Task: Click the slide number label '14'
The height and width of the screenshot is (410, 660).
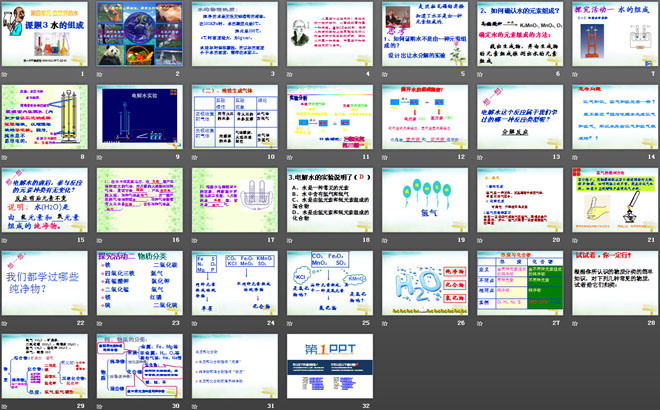Action: click(651, 157)
